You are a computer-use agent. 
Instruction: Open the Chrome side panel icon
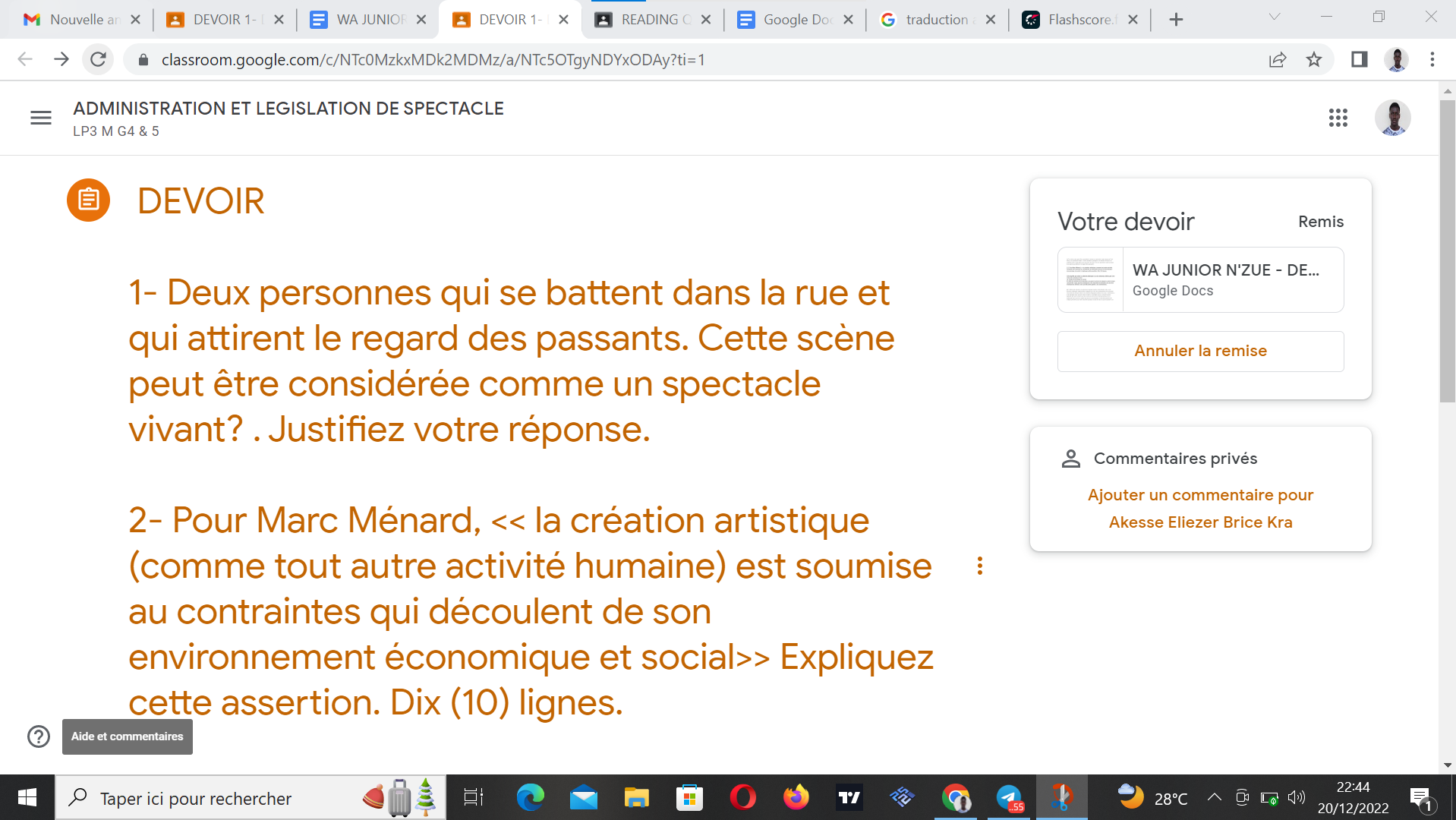point(1359,60)
